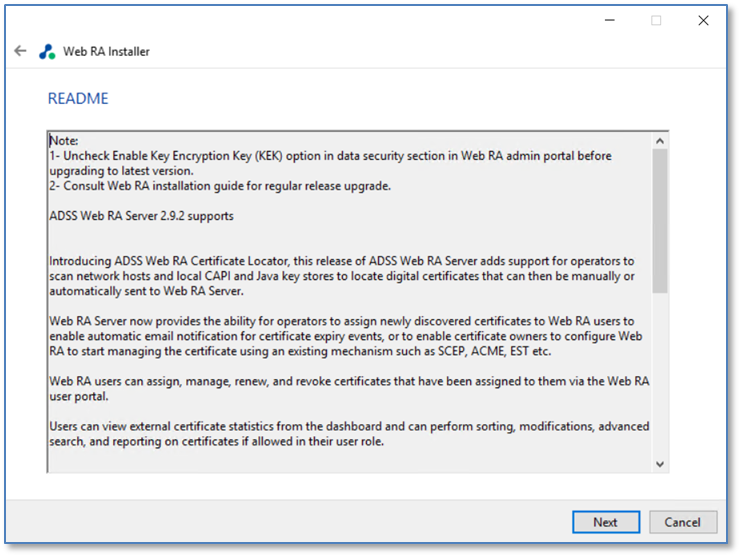Click the Consult Web RA installation guide line
Screen dimensions: 741x557
click(x=220, y=186)
